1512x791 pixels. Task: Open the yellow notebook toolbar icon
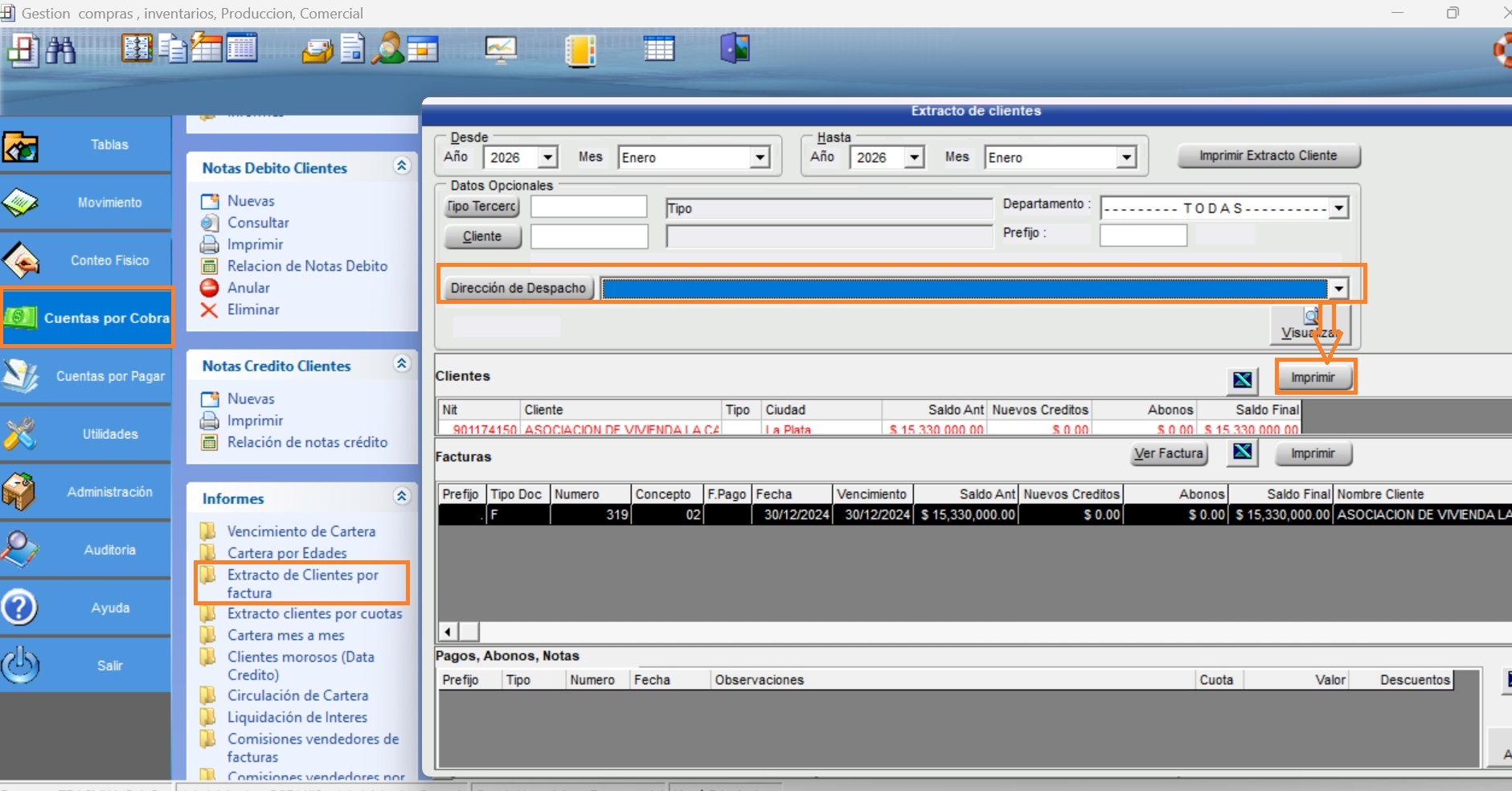[580, 50]
